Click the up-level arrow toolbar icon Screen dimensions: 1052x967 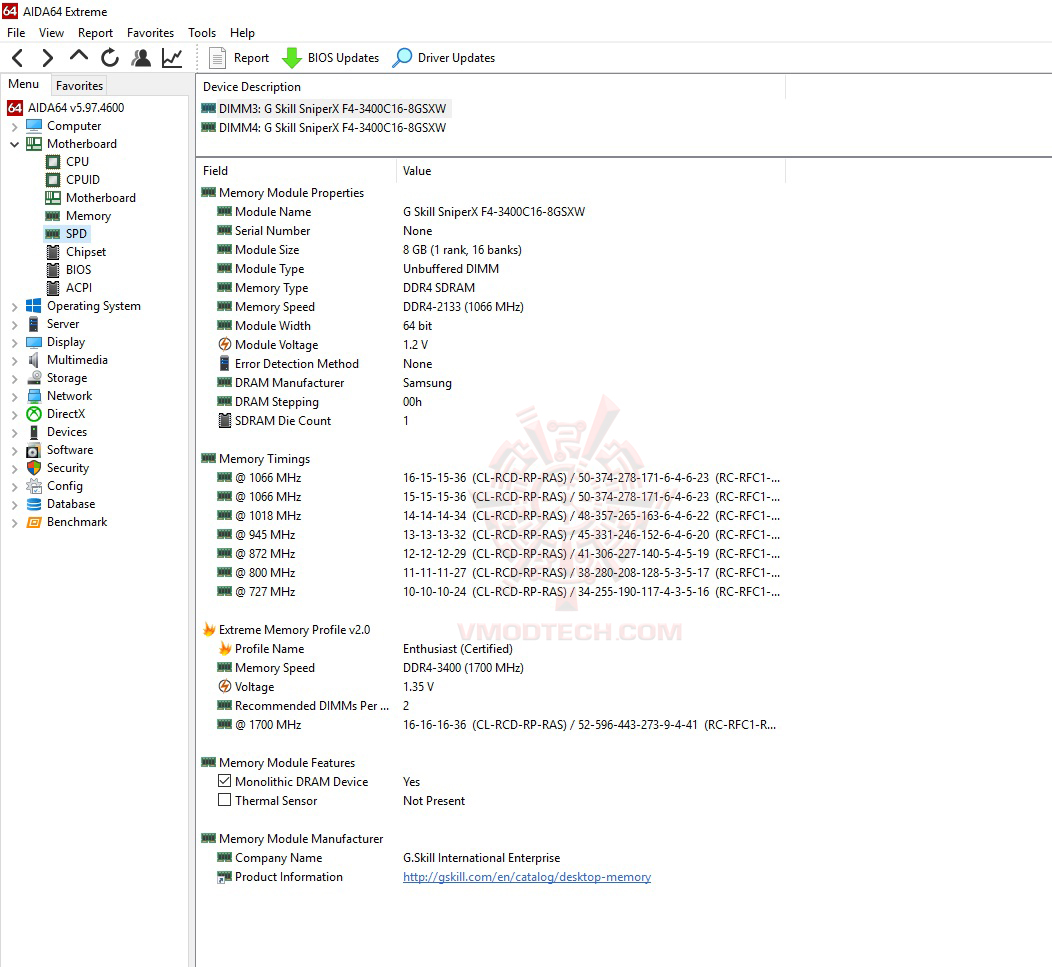tap(78, 57)
